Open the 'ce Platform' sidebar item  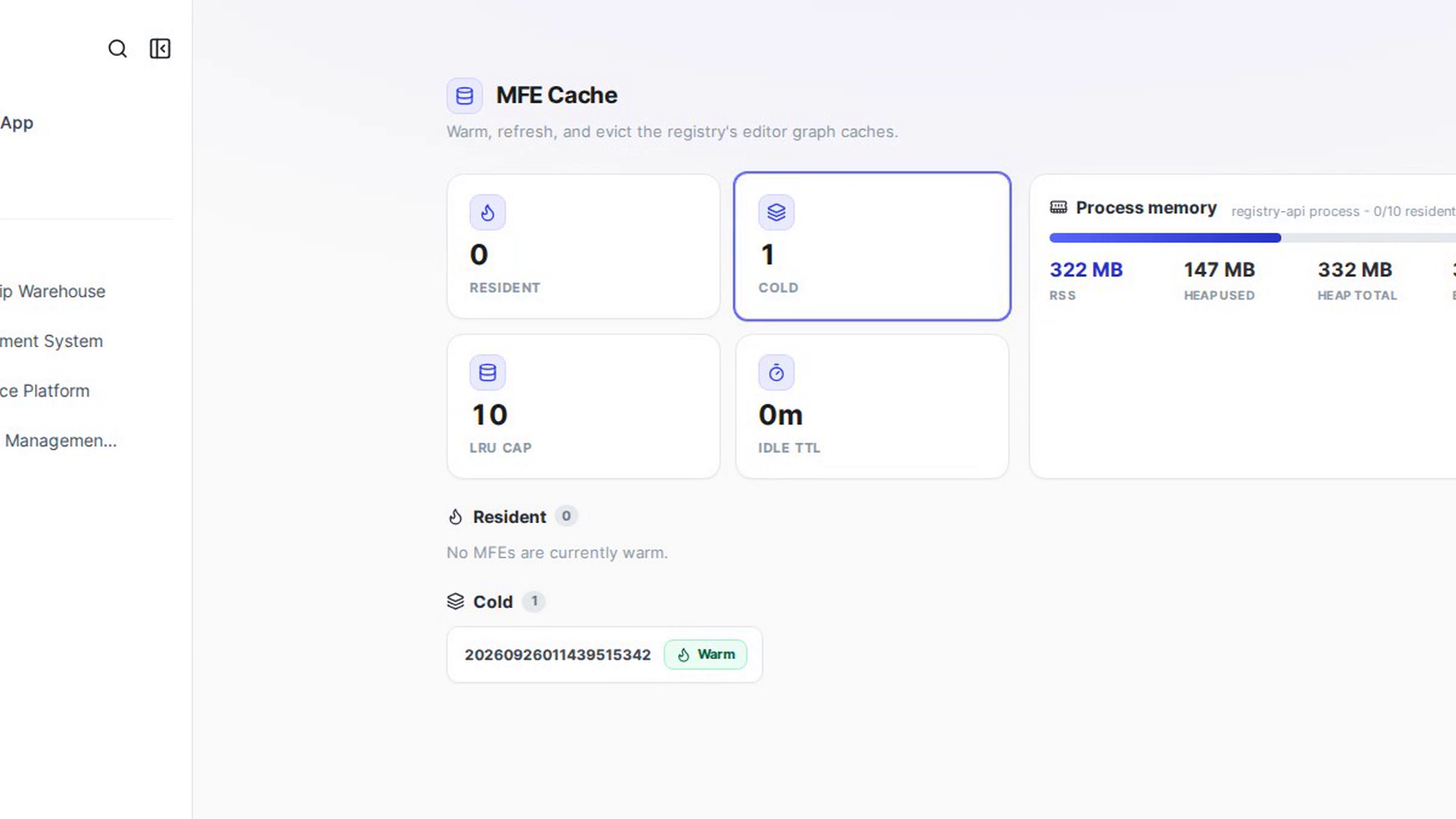45,391
